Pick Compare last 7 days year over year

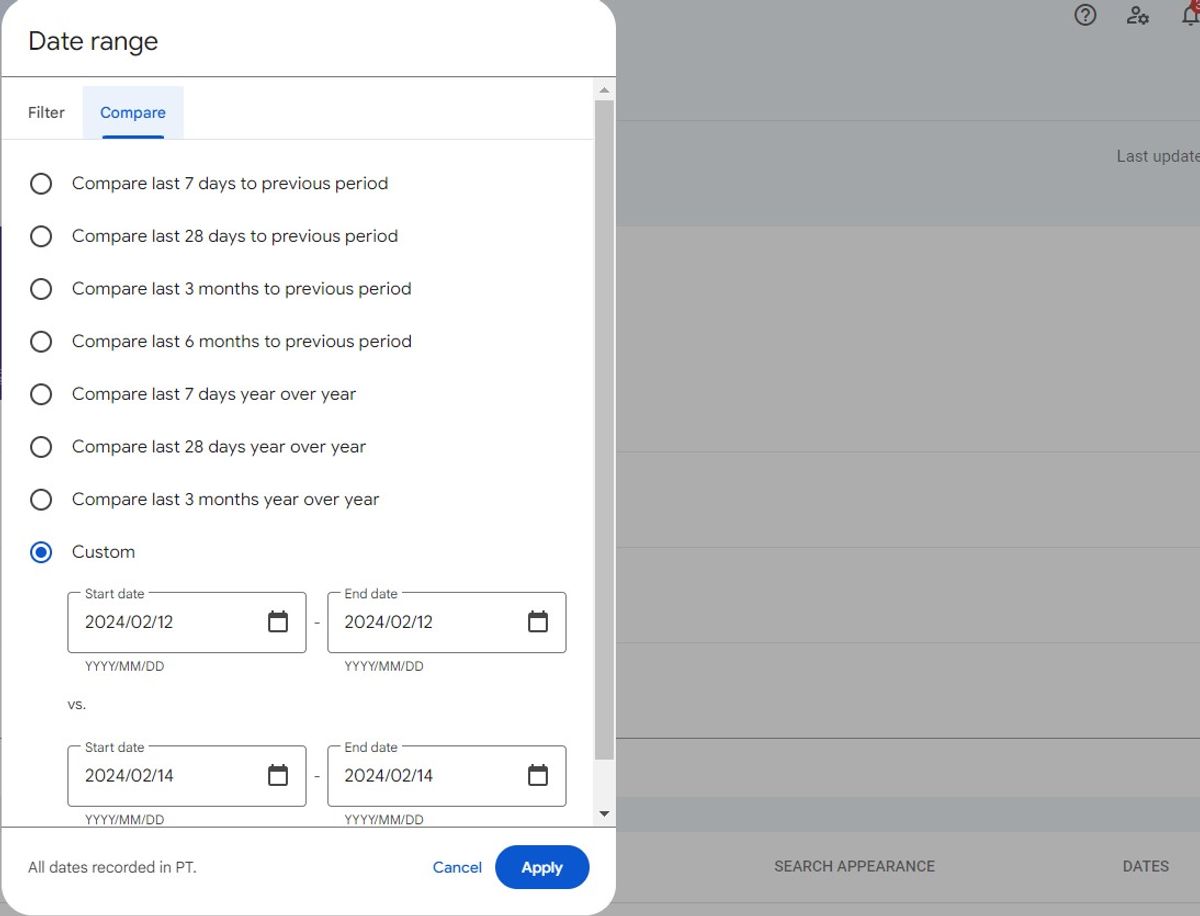coord(41,394)
